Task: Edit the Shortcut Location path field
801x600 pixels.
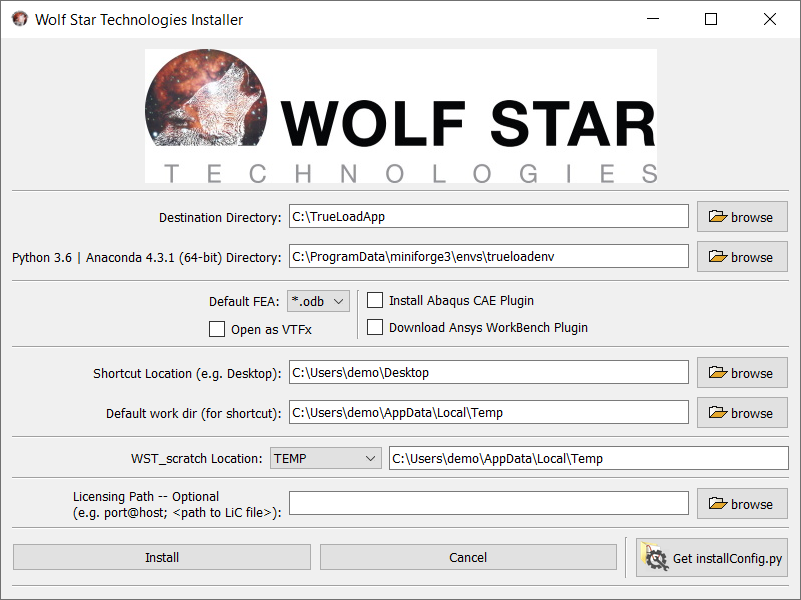Action: coord(489,372)
